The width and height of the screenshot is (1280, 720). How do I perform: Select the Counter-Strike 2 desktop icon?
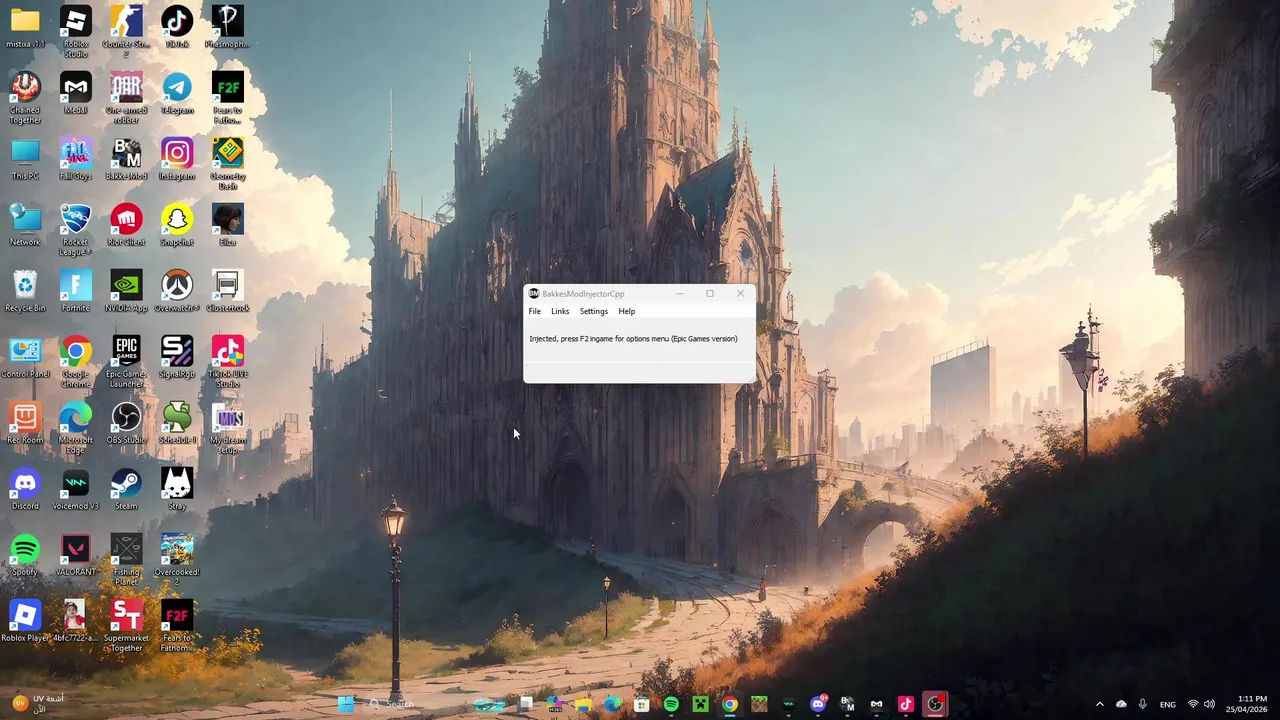pos(126,31)
